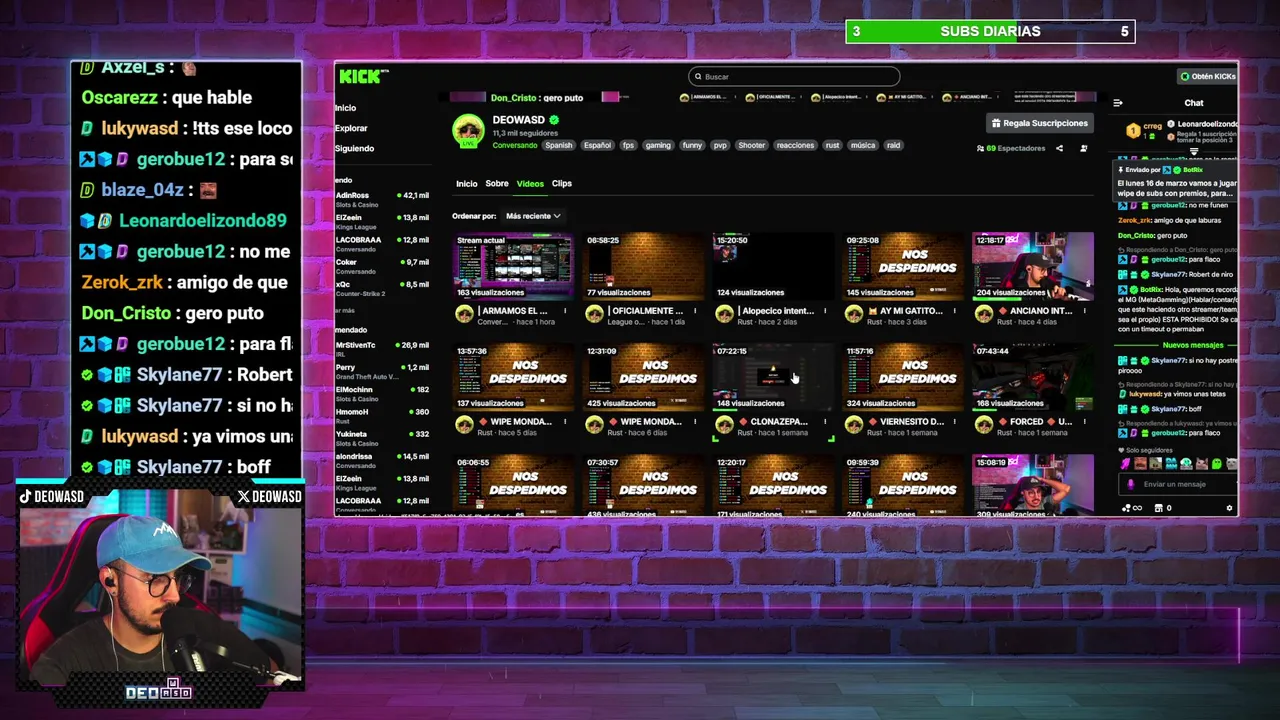Click the SUBS DIARIAS progress bar

(x=991, y=32)
